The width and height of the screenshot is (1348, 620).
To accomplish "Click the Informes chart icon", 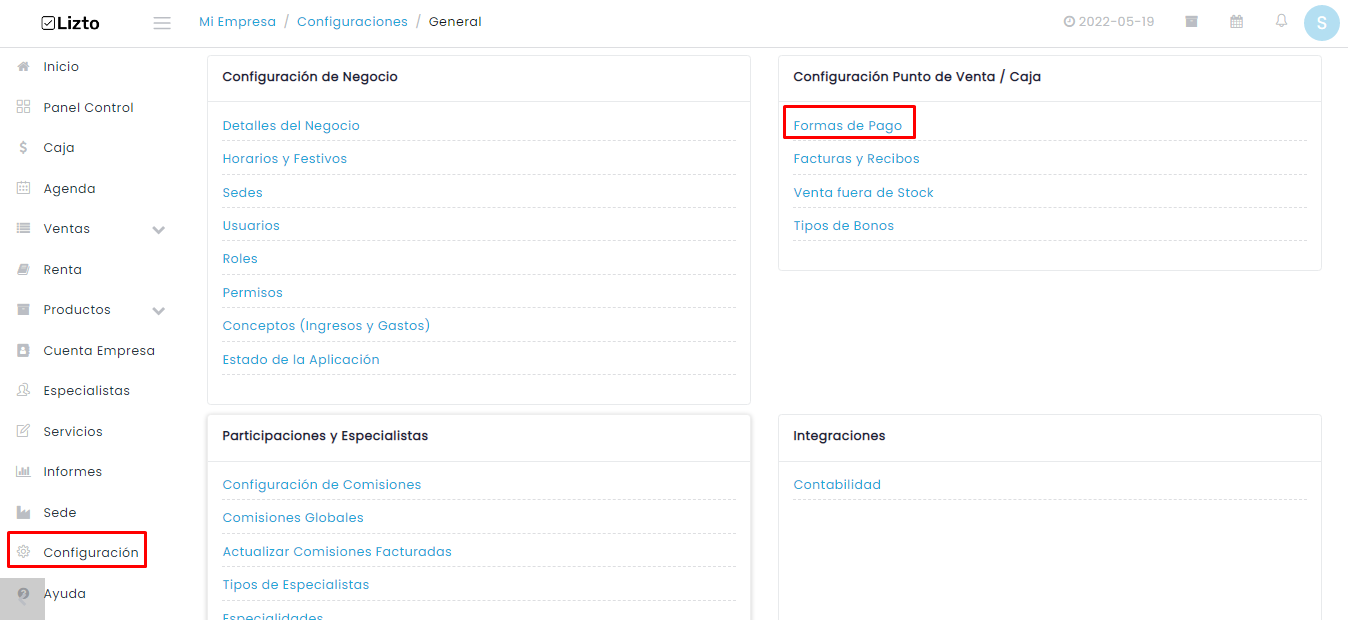I will pos(24,471).
